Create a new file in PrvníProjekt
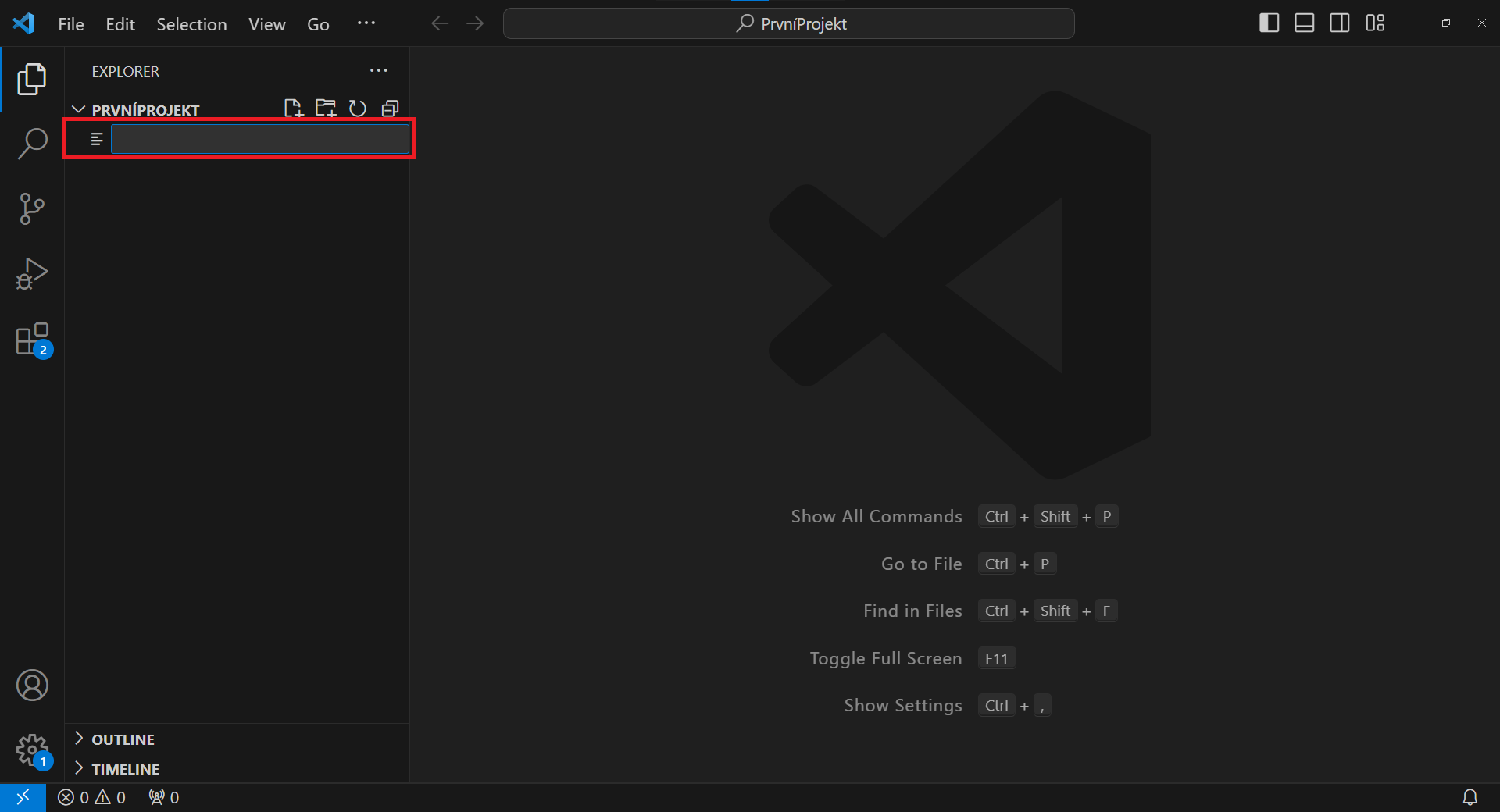Screen dimensions: 1500x812 pos(294,109)
